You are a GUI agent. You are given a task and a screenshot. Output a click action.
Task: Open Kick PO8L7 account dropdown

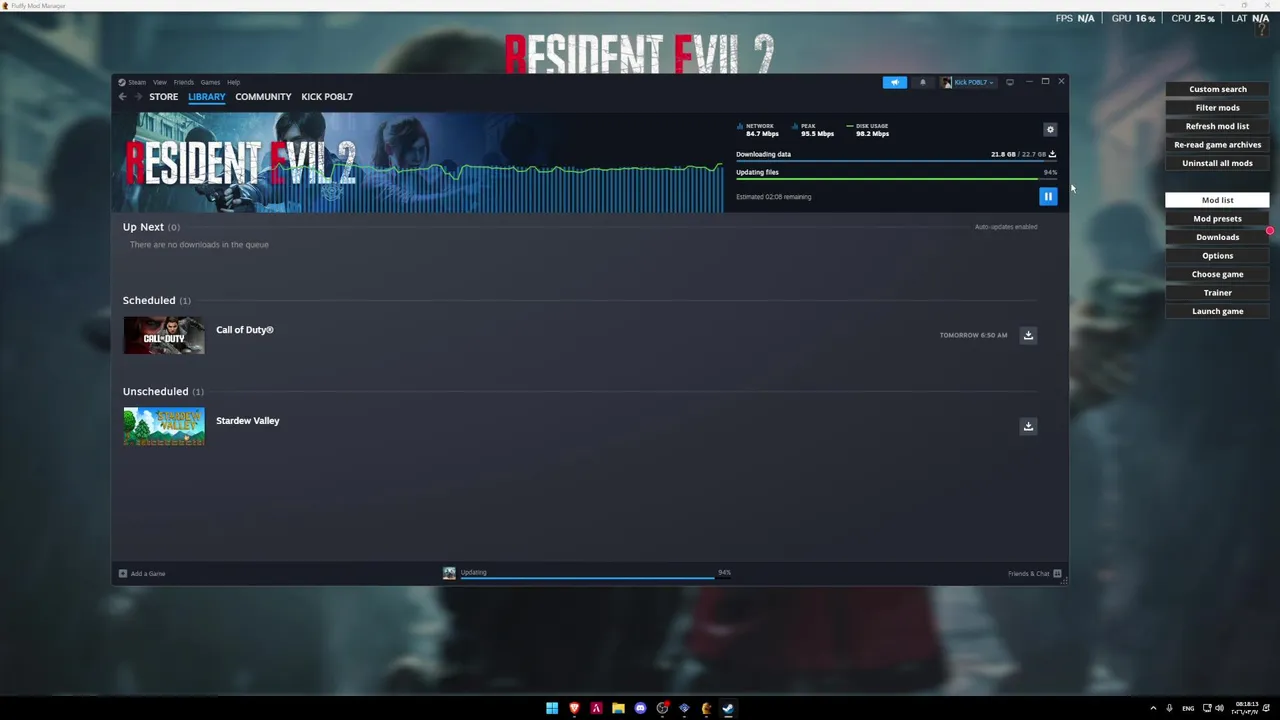click(x=967, y=82)
